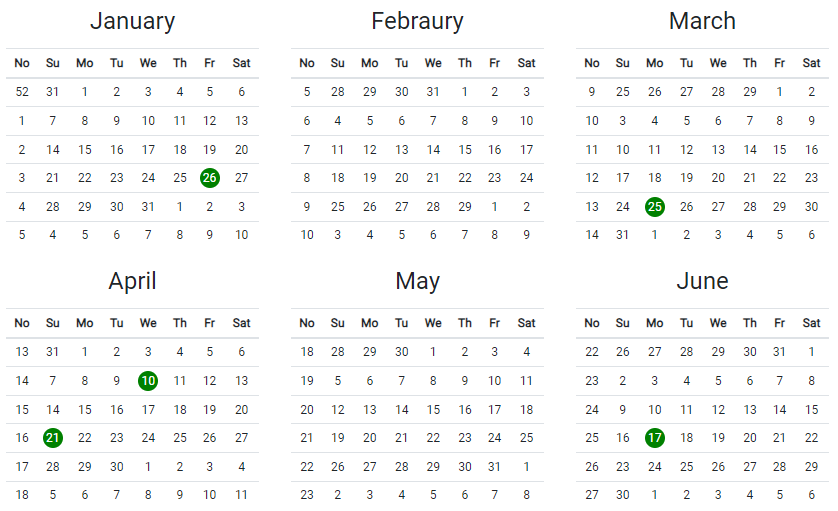838x511 pixels.
Task: Click the Sat column header in June
Action: 812,323
